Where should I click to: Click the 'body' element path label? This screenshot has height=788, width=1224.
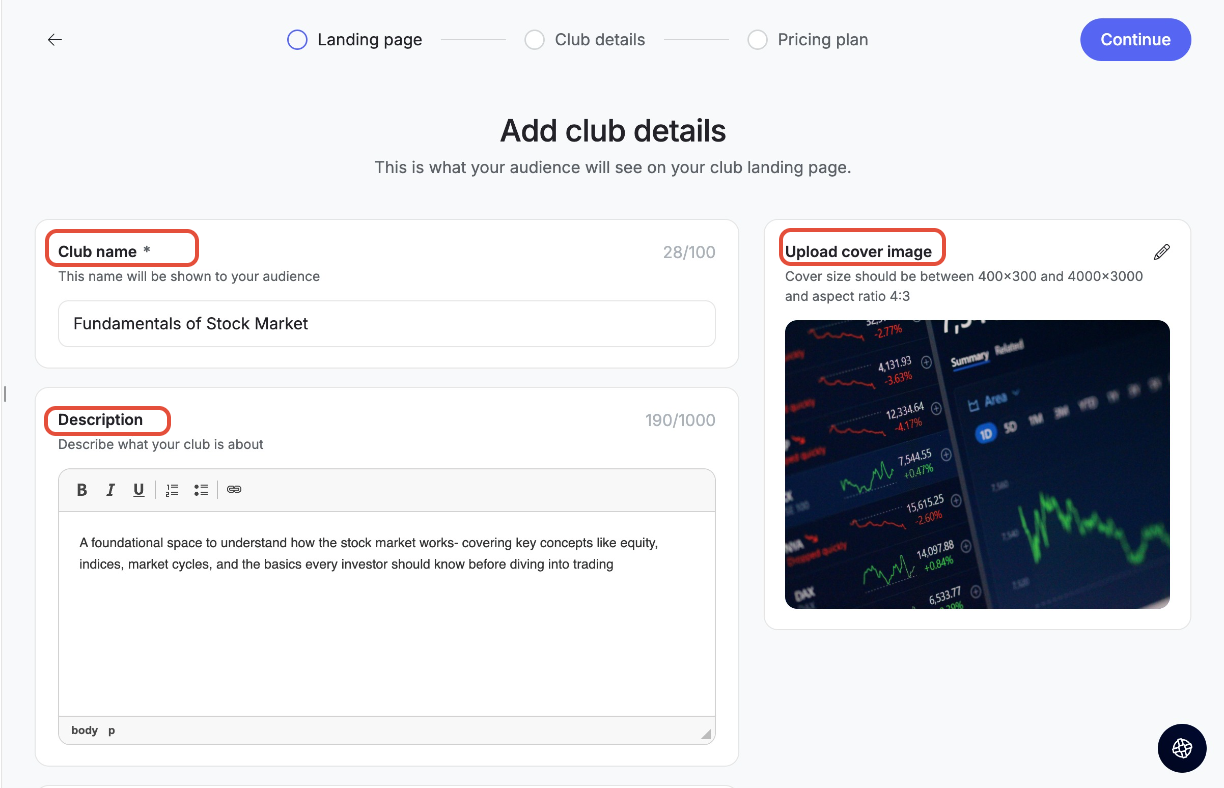coord(85,730)
